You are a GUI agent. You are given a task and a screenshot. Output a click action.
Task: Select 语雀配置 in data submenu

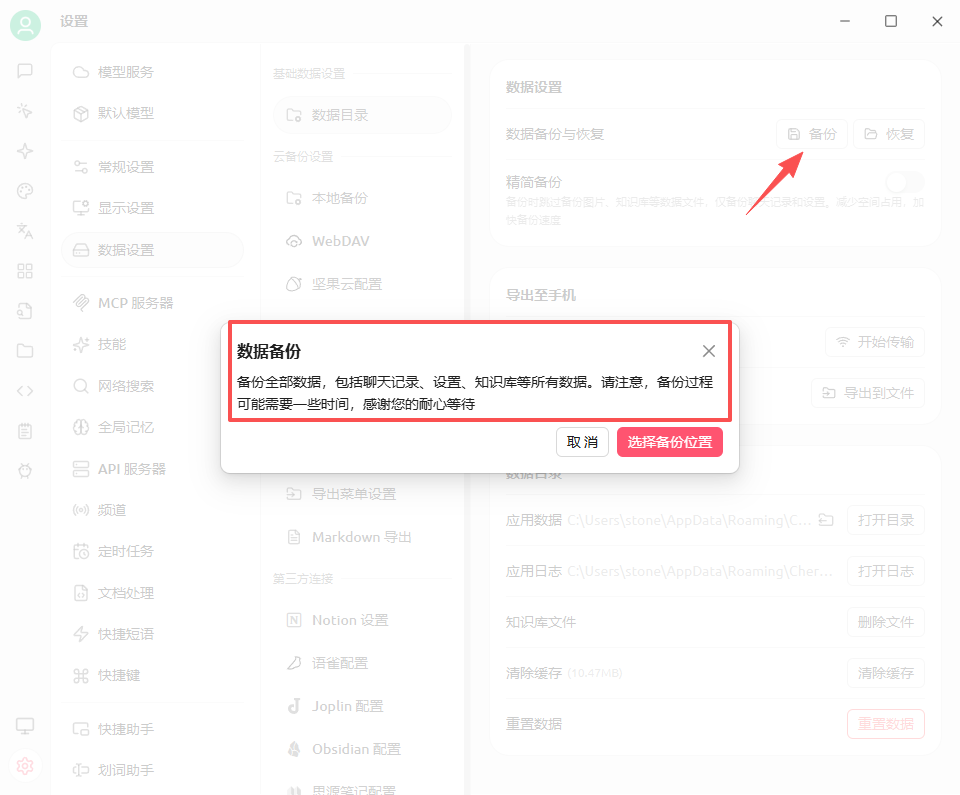pyautogui.click(x=362, y=663)
